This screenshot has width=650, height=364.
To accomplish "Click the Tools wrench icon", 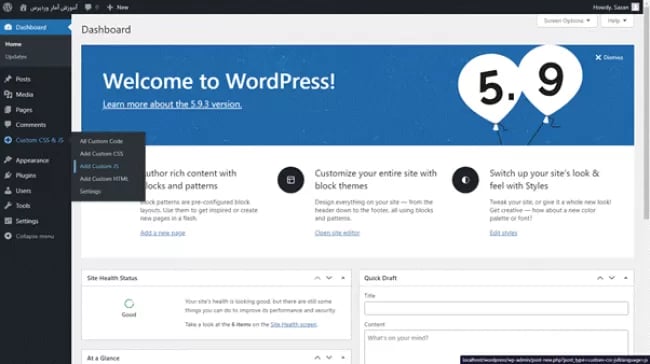I will (8, 206).
